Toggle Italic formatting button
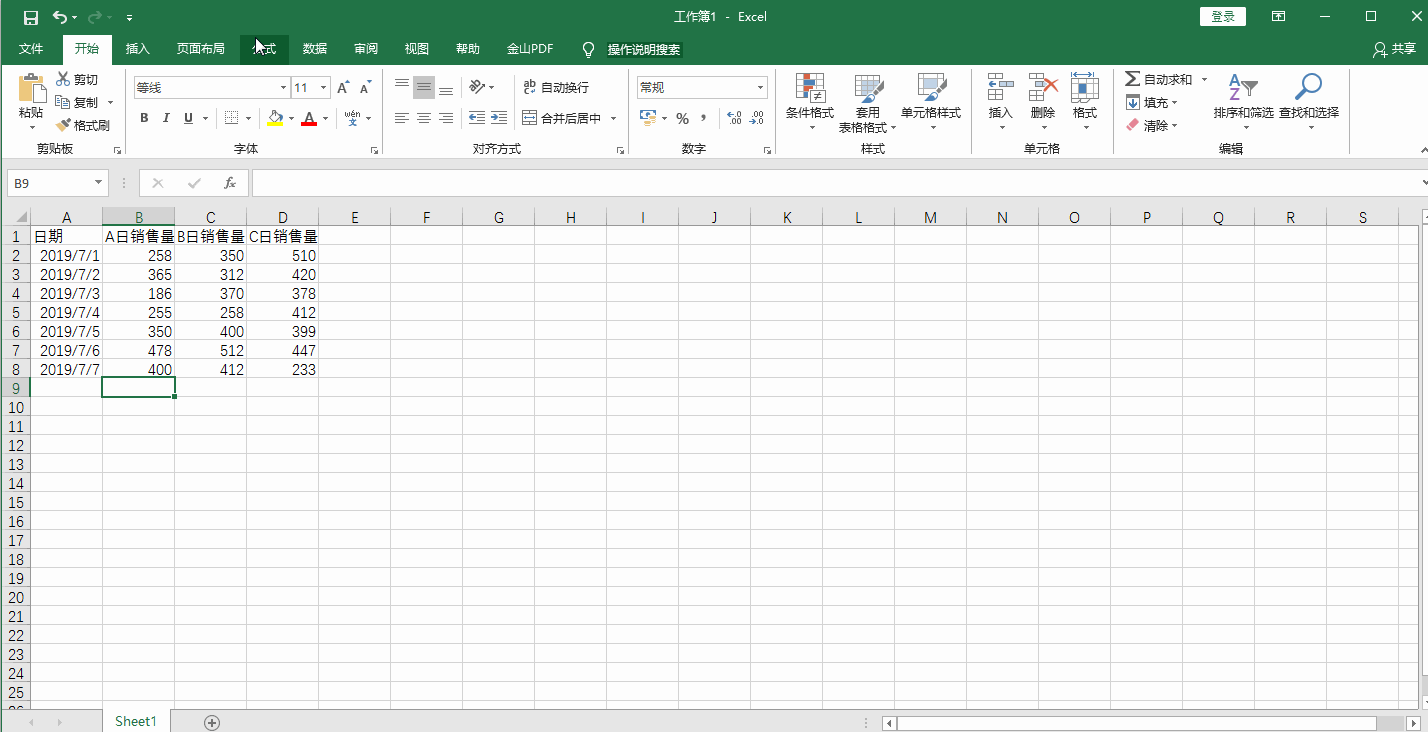1428x732 pixels. [x=166, y=118]
